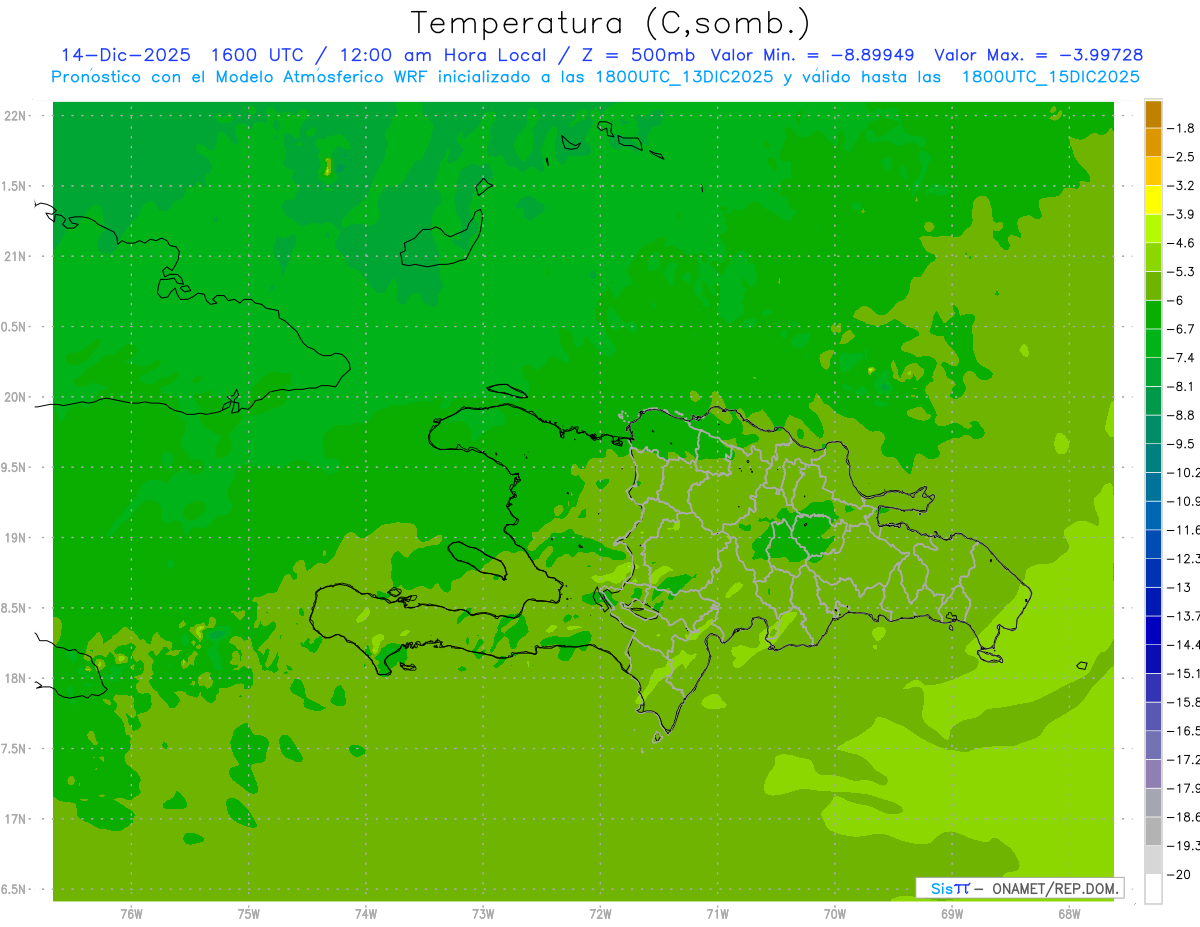Click the 'Temperatura (C,somb.)' map title
The width and height of the screenshot is (1200, 927).
pyautogui.click(x=611, y=23)
